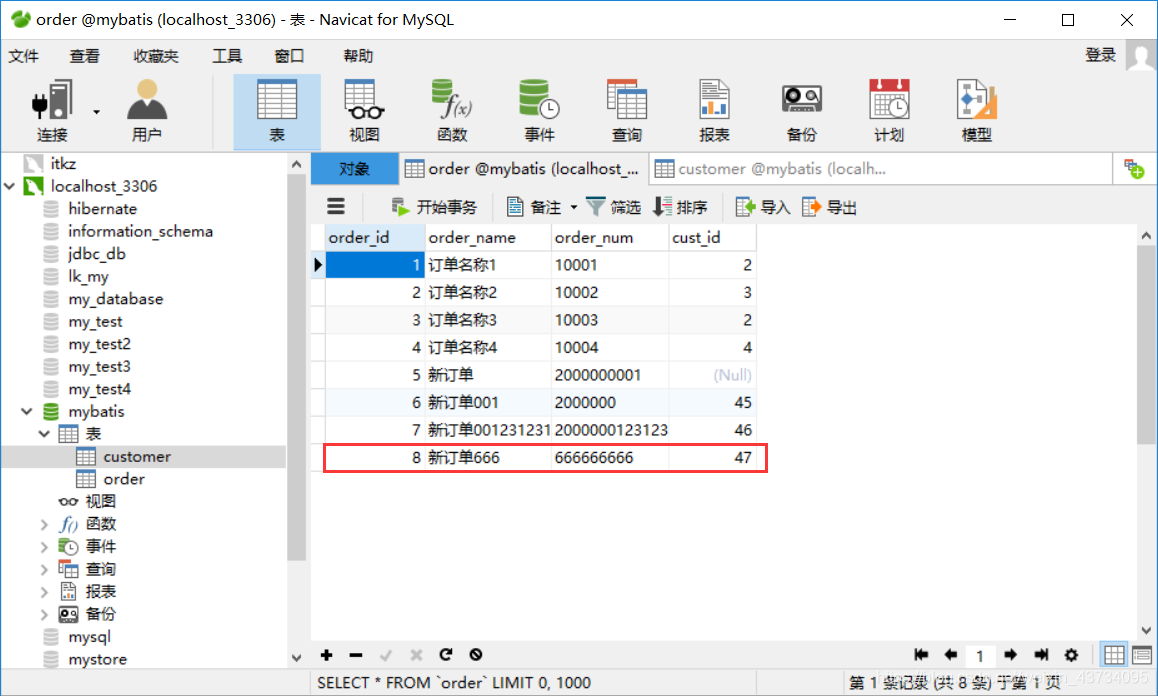The height and width of the screenshot is (696, 1158).
Task: Open the 文件 menu
Action: click(x=24, y=56)
